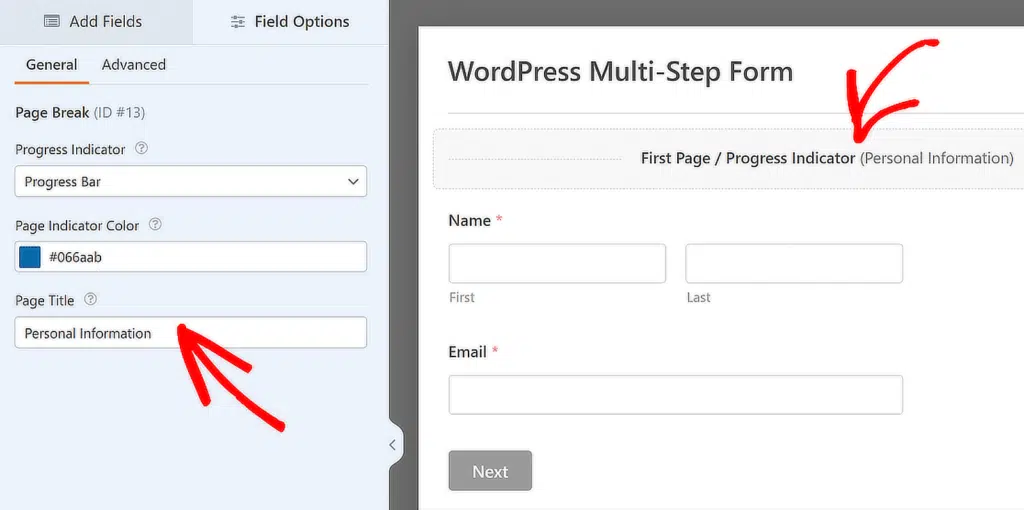Image resolution: width=1024 pixels, height=510 pixels.
Task: Click the Personal Information page title field
Action: coord(191,333)
